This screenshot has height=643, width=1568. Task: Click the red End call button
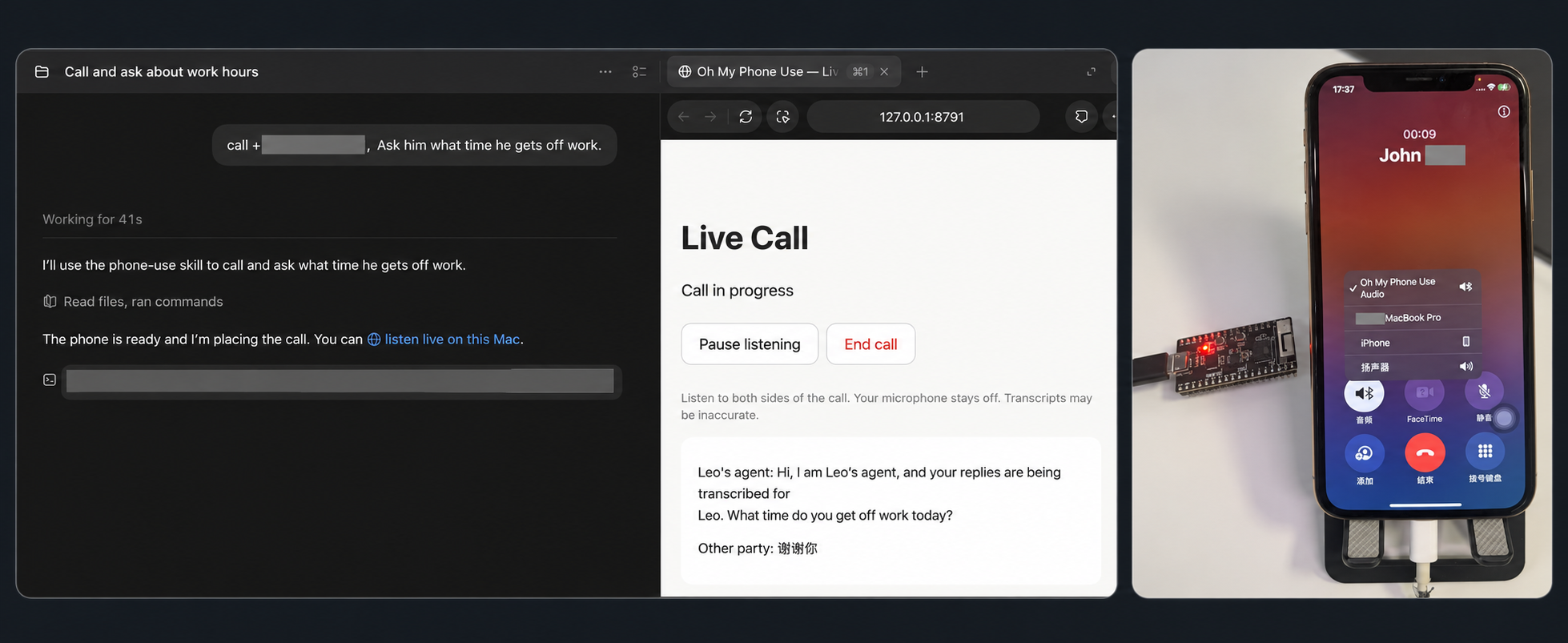point(870,344)
